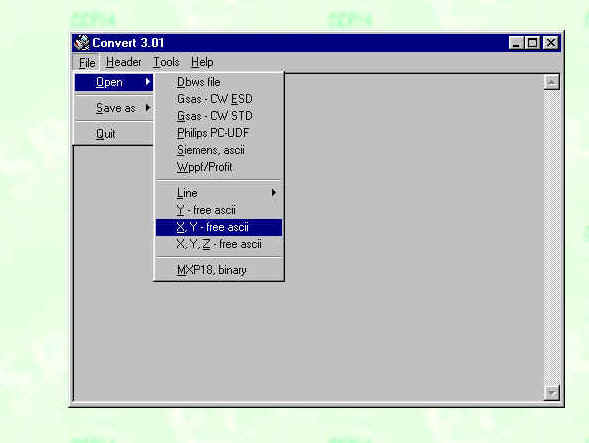Screen dimensions: 589x443
Task: Open the Tools menu
Action: pyautogui.click(x=166, y=62)
